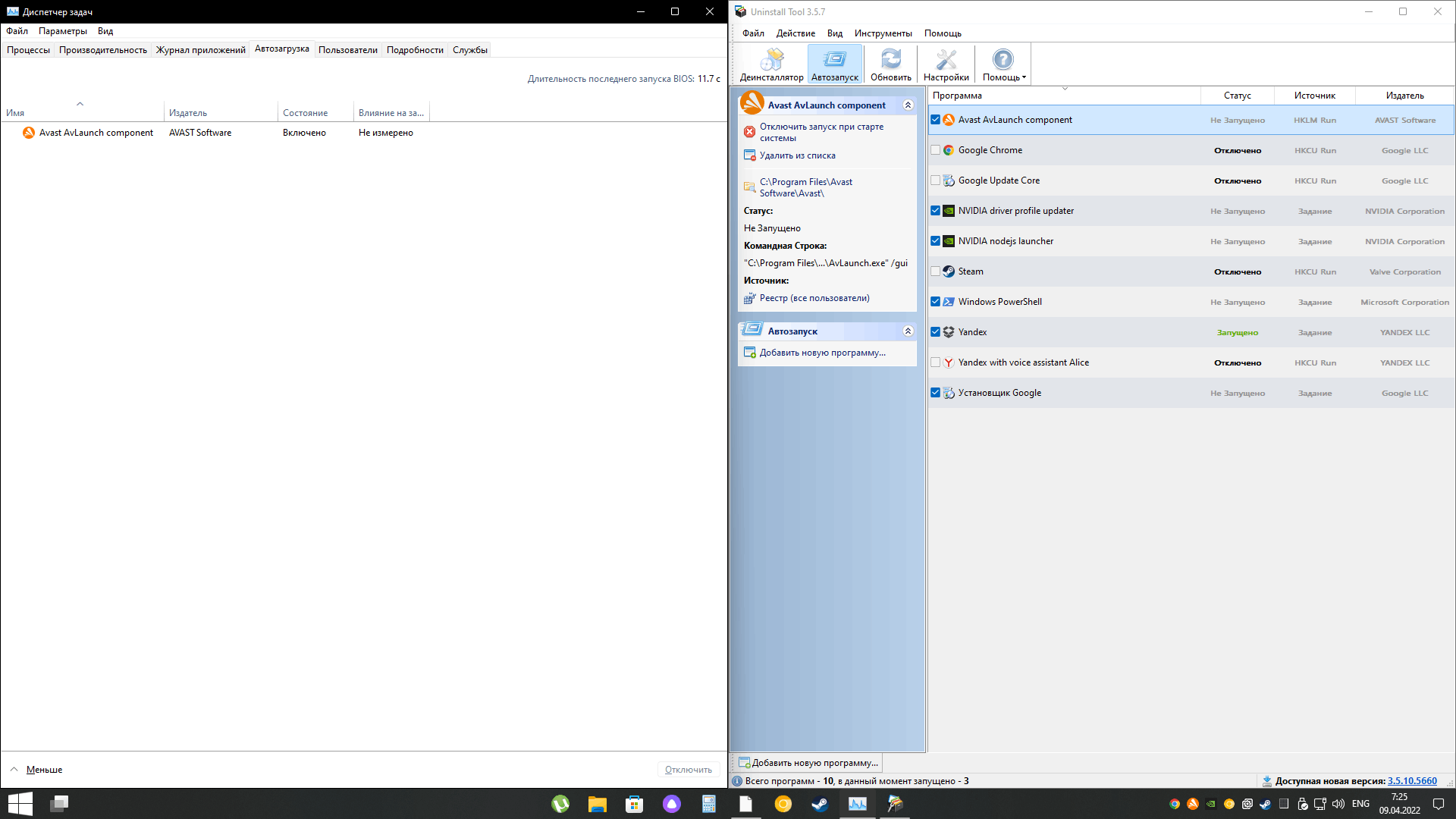This screenshot has width=1456, height=819.
Task: Switch to Журнал приложений tab
Action: tap(201, 50)
